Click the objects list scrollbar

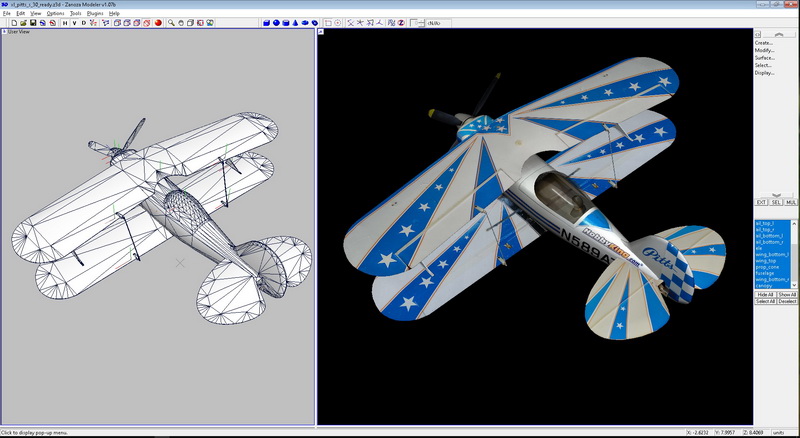[794, 254]
